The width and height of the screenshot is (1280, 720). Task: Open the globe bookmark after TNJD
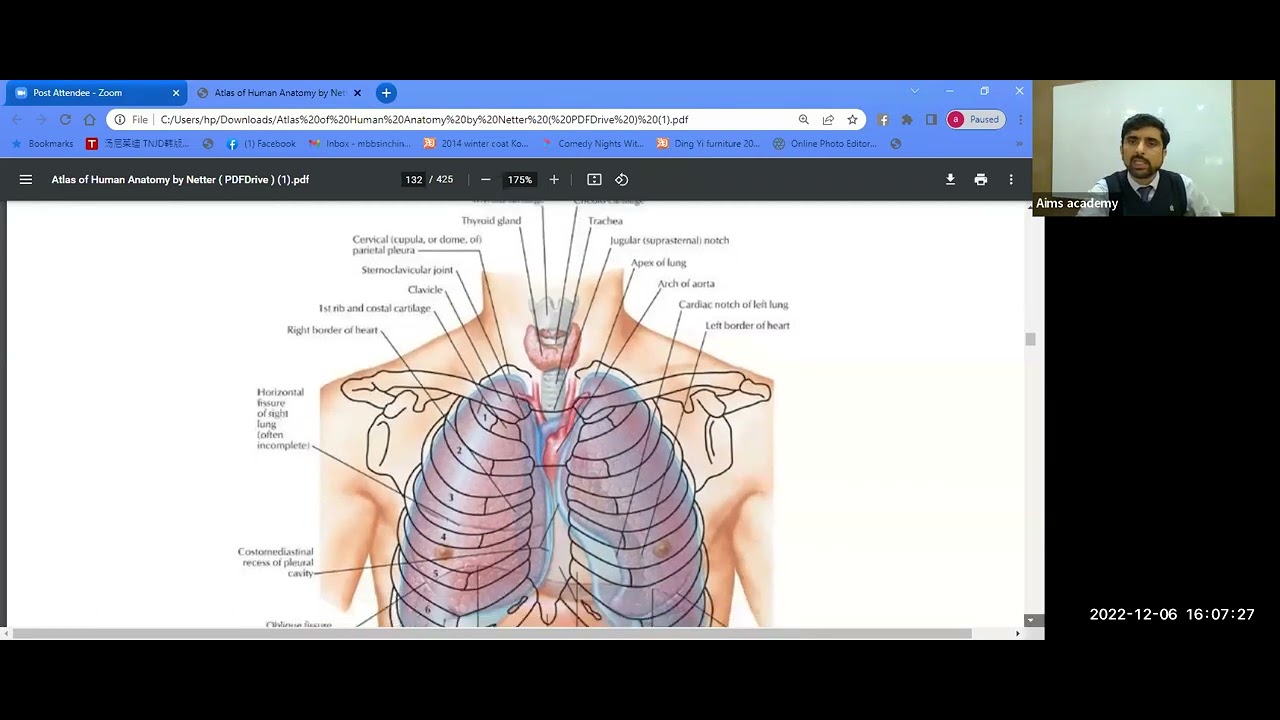tap(208, 144)
